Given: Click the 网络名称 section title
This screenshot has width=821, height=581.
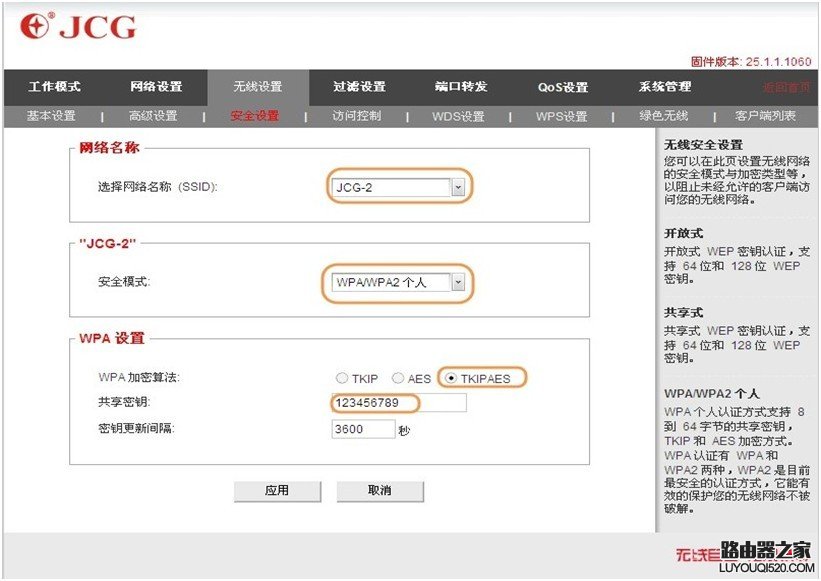Looking at the screenshot, I should pos(109,148).
